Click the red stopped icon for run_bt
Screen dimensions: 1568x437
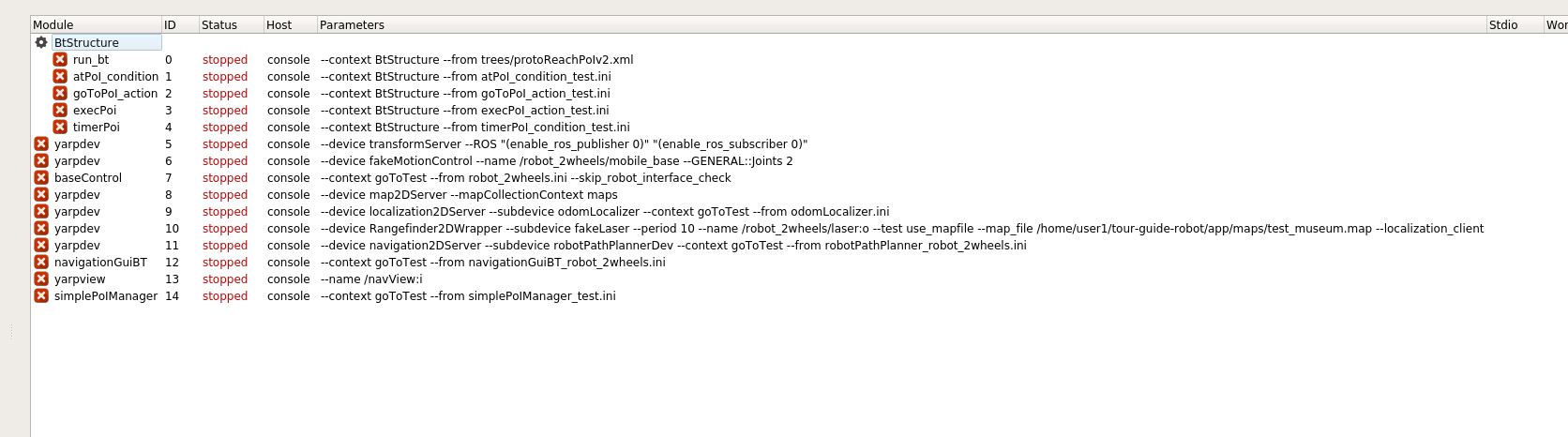pos(60,59)
